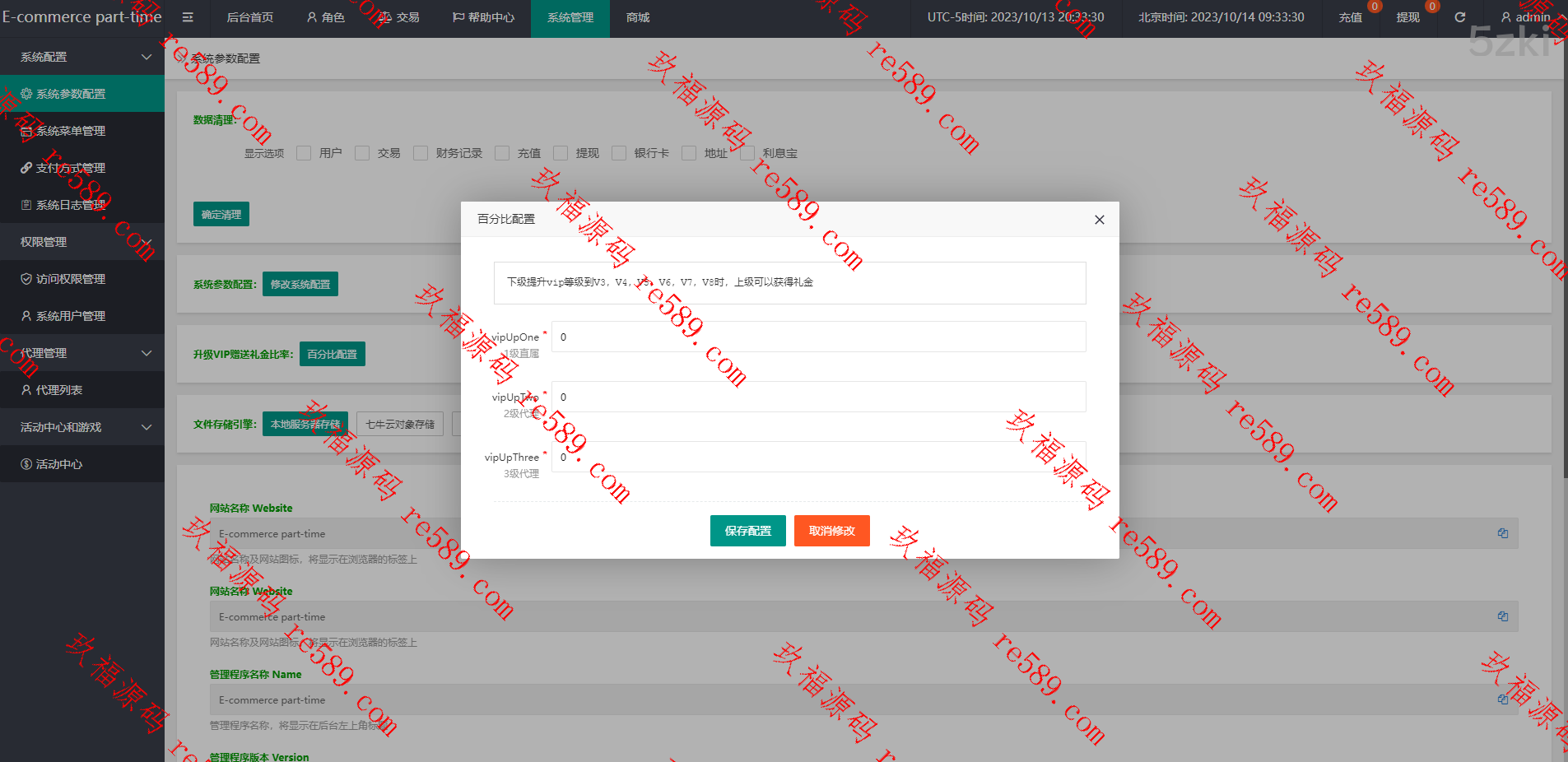
Task: Tick the 财务记录 checkbox
Action: [421, 153]
